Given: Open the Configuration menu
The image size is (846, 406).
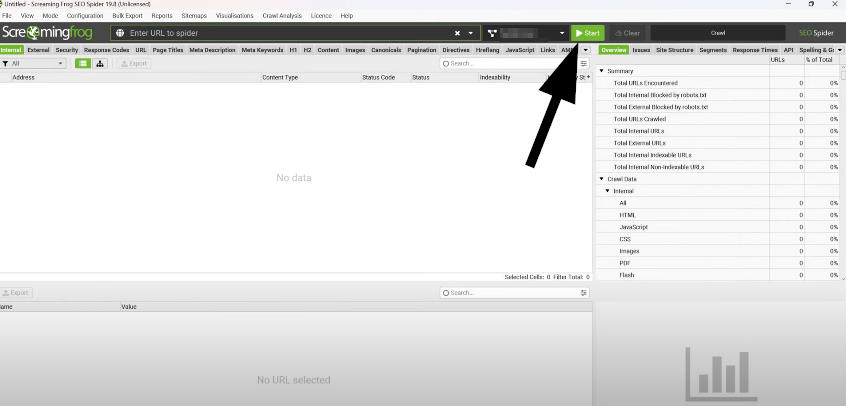Looking at the screenshot, I should 85,16.
